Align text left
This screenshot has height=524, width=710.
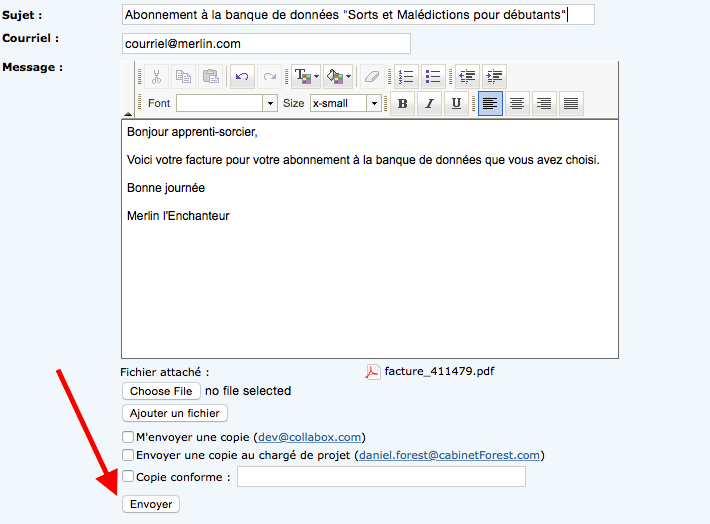point(490,104)
